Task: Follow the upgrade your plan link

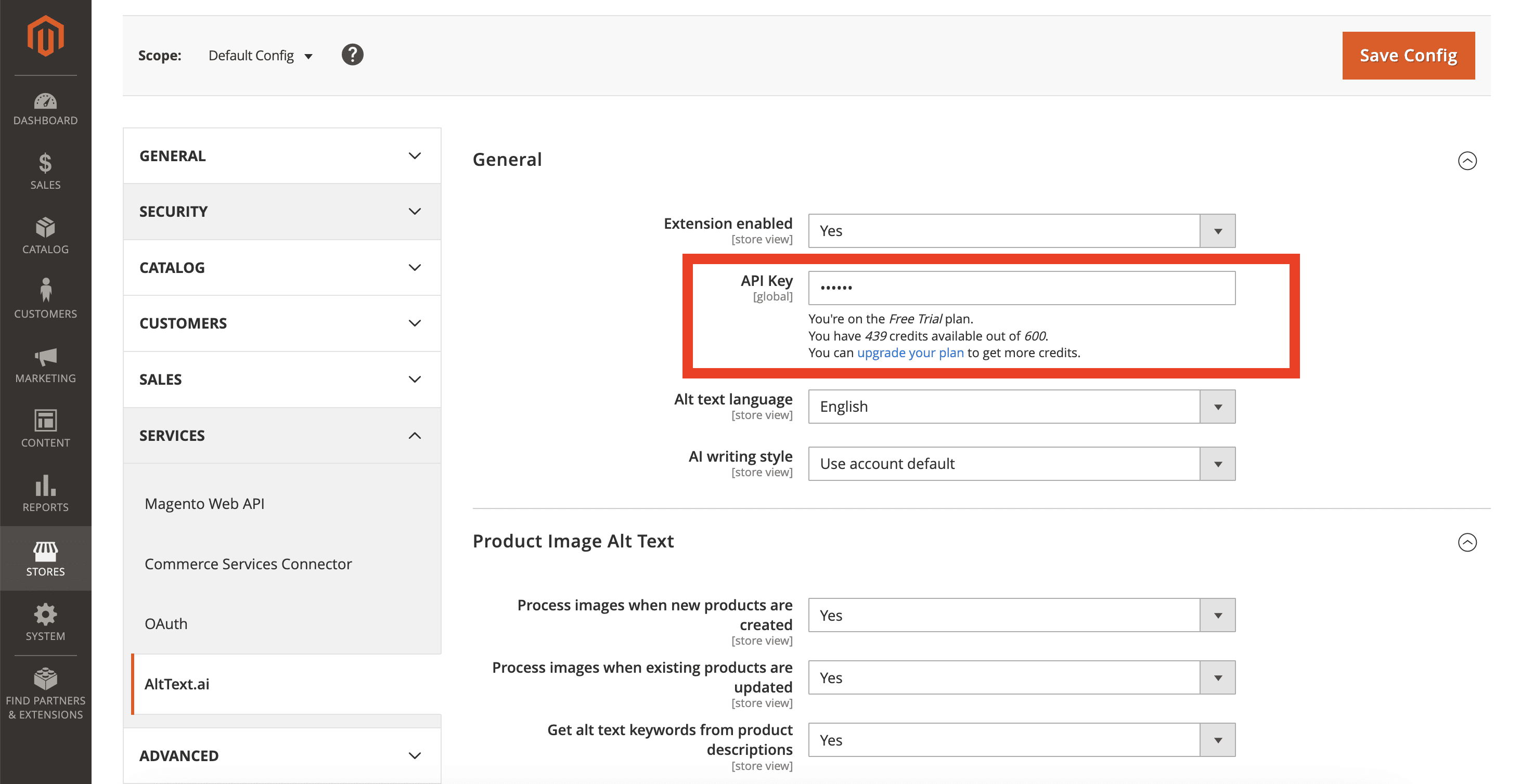Action: coord(910,353)
